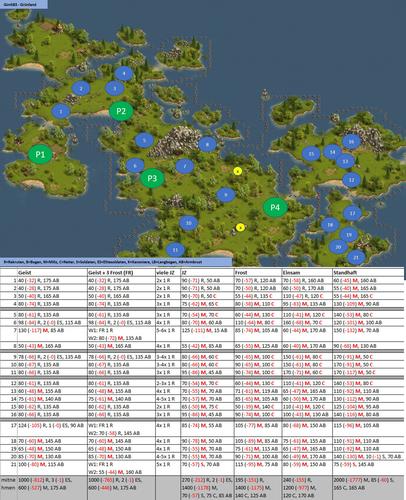Click blue camp marker number 1

[x=61, y=111]
